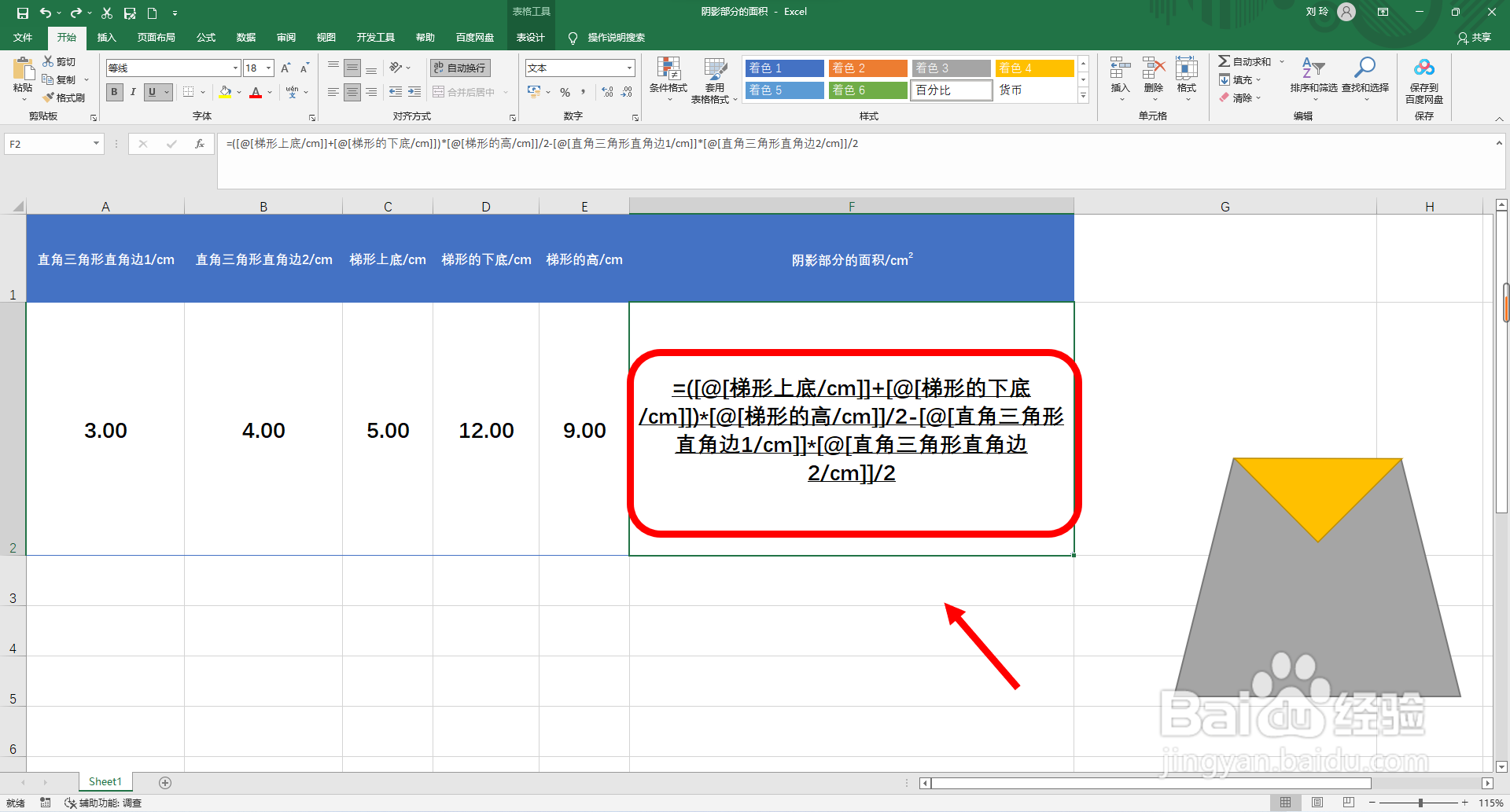Click the Undo arrow icon
1510x812 pixels.
click(x=46, y=13)
